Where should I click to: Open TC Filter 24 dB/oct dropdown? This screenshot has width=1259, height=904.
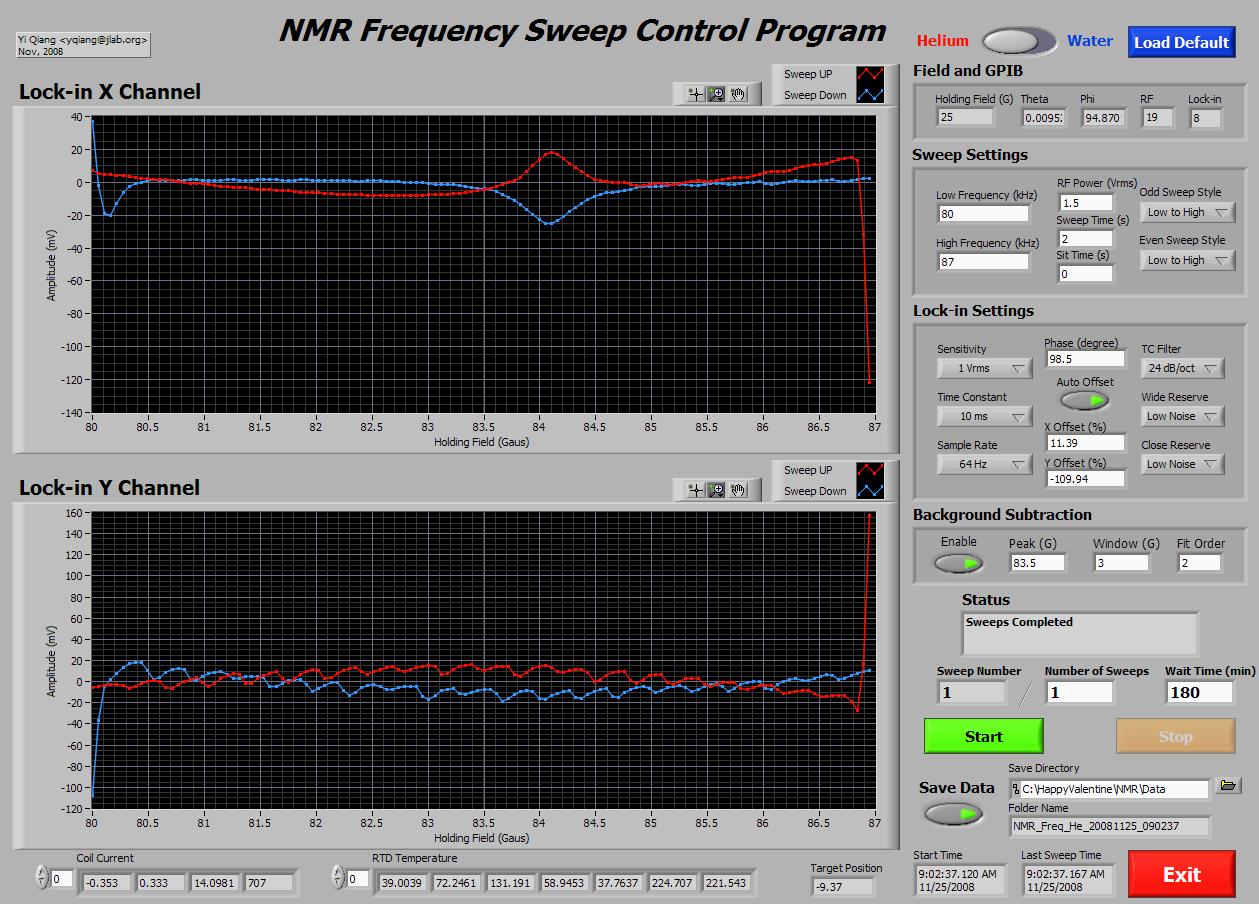click(x=1183, y=368)
